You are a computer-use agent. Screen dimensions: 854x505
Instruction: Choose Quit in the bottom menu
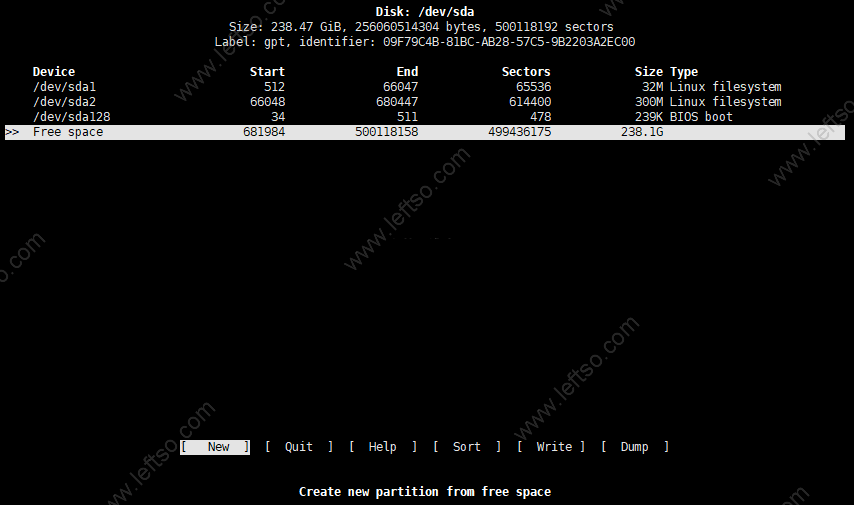(x=298, y=447)
